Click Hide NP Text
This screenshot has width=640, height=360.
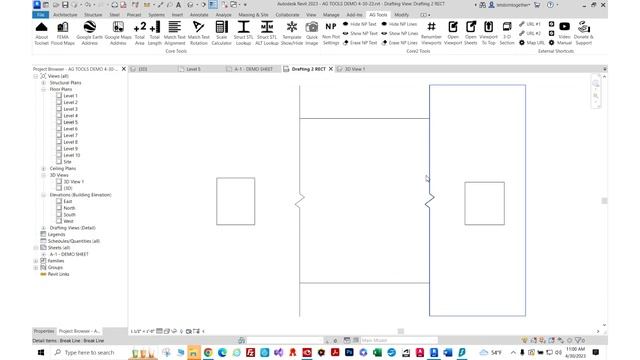tap(360, 24)
